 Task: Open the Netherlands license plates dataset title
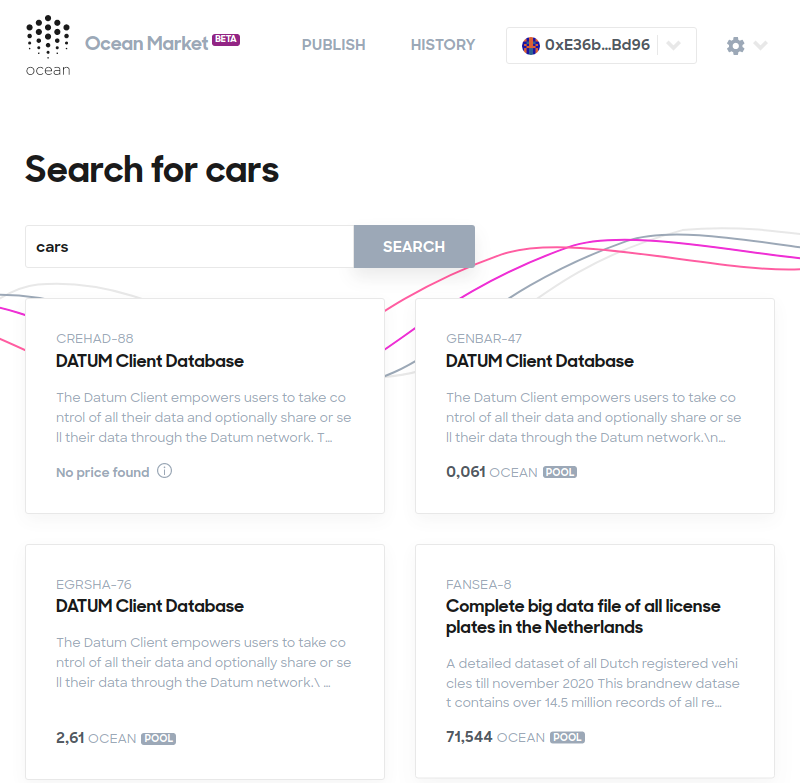(583, 616)
